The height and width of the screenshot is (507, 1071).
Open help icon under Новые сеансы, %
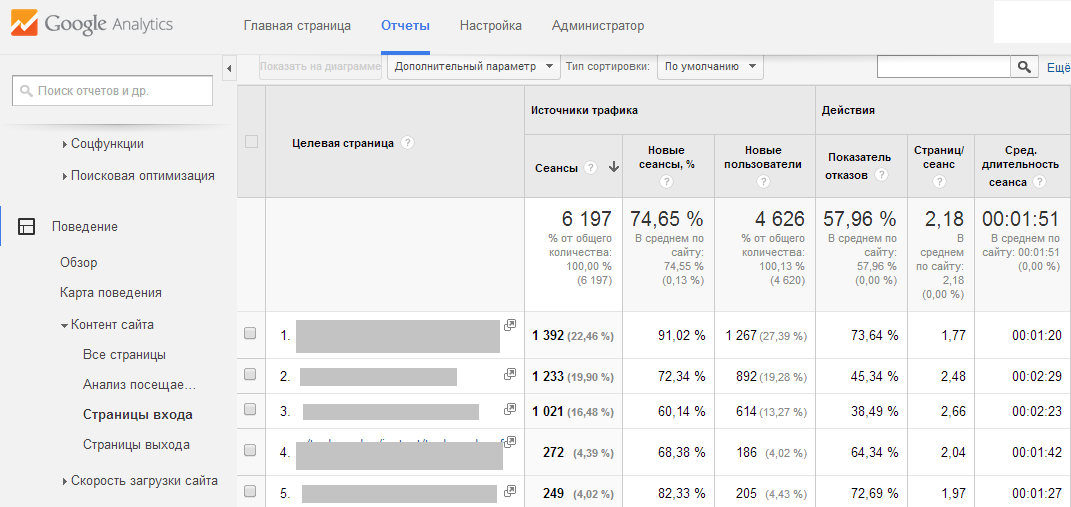click(667, 182)
